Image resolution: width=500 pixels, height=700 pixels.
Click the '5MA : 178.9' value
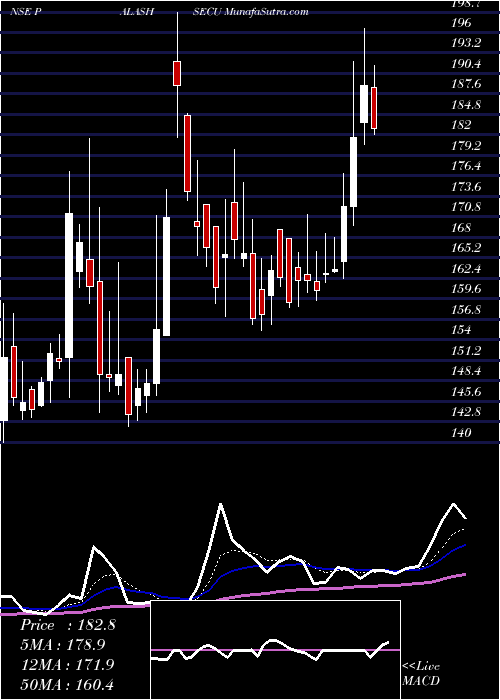(62, 644)
